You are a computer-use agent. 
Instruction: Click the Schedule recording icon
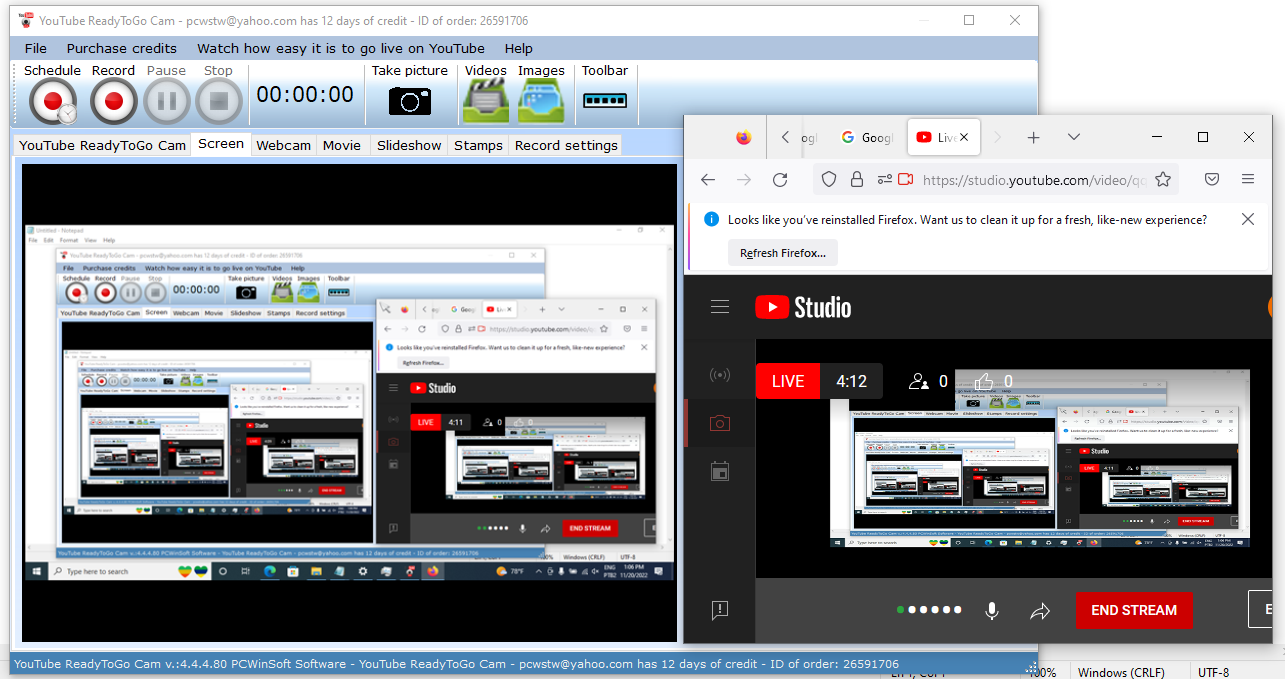click(52, 101)
